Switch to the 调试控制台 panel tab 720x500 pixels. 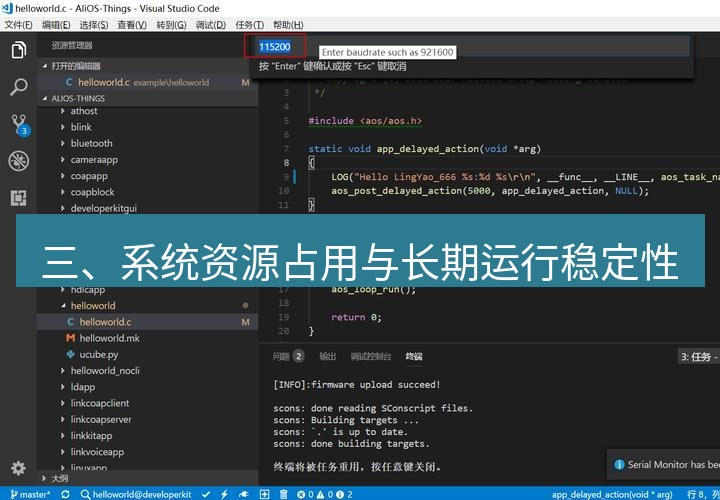[x=371, y=356]
